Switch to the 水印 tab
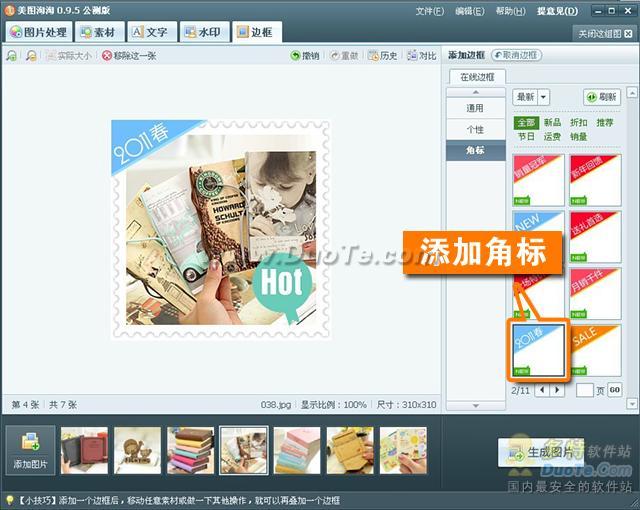640x510 pixels. pyautogui.click(x=203, y=32)
